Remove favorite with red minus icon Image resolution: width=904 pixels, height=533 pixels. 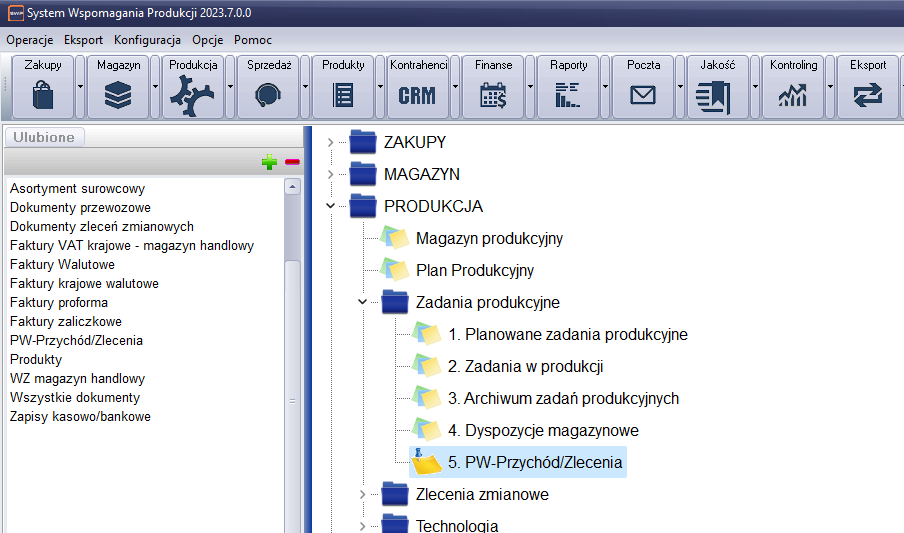tap(292, 162)
